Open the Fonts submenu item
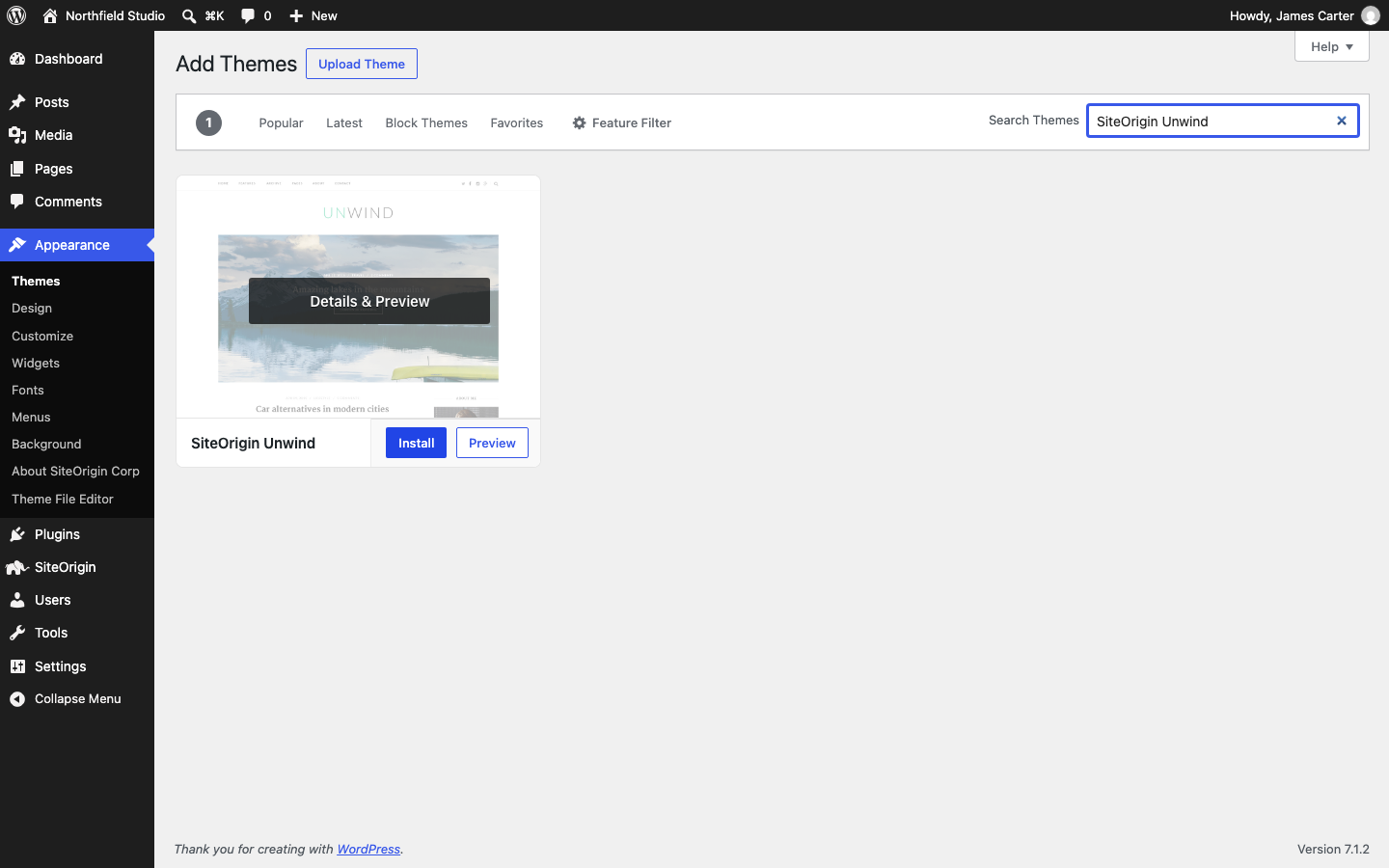1389x868 pixels. coord(28,390)
